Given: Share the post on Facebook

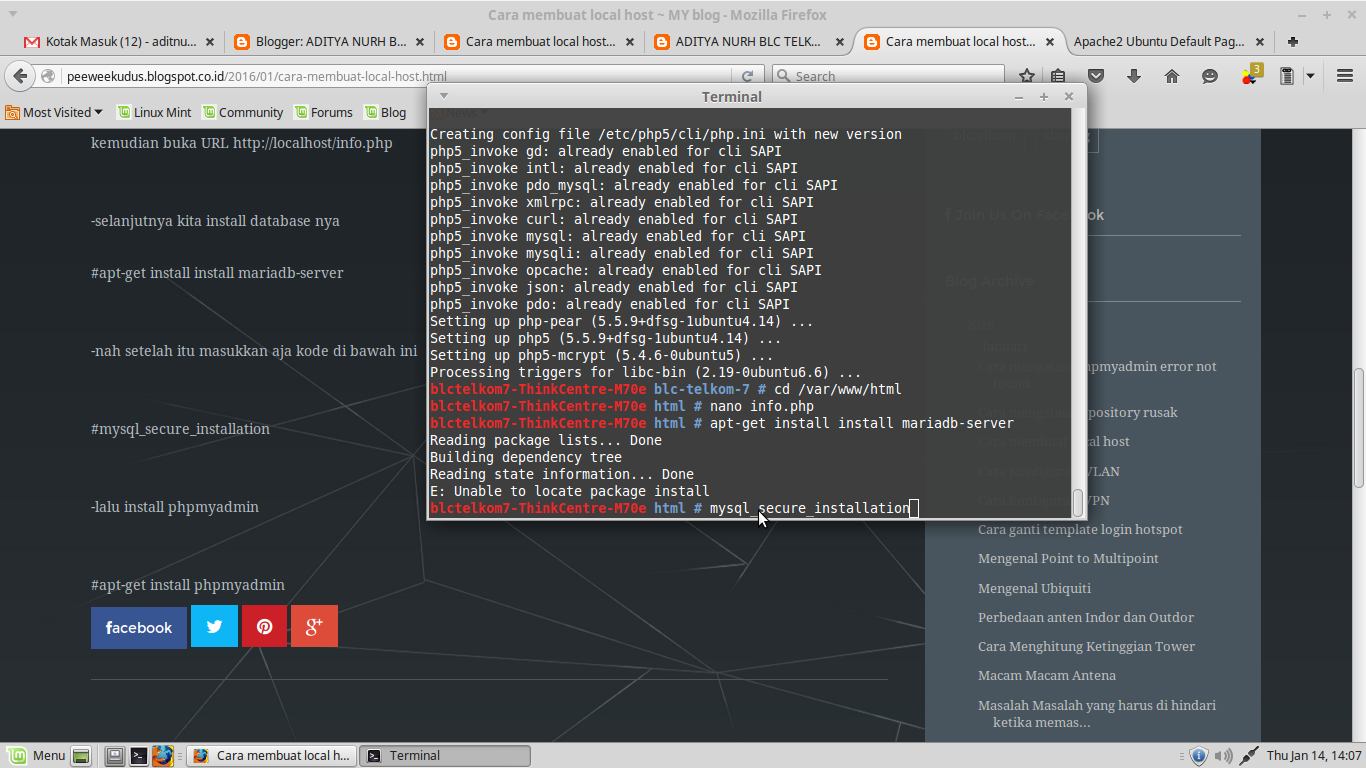Looking at the screenshot, I should pyautogui.click(x=138, y=627).
